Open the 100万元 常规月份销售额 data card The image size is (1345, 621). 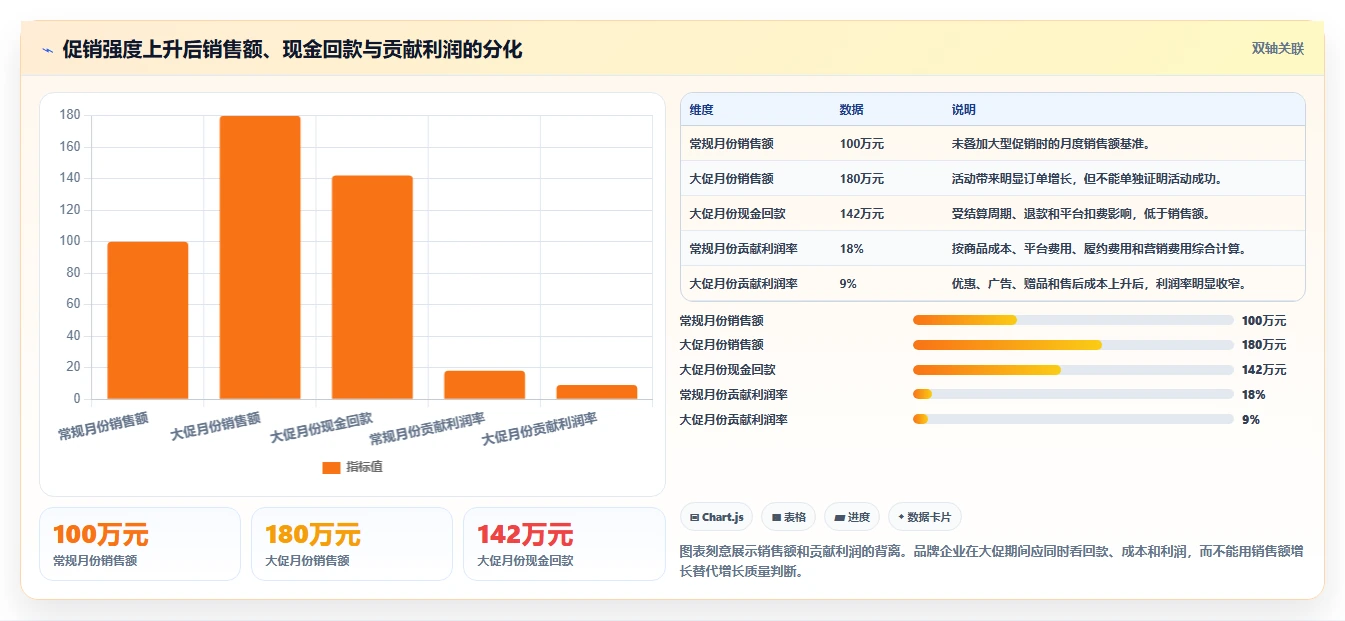click(140, 544)
